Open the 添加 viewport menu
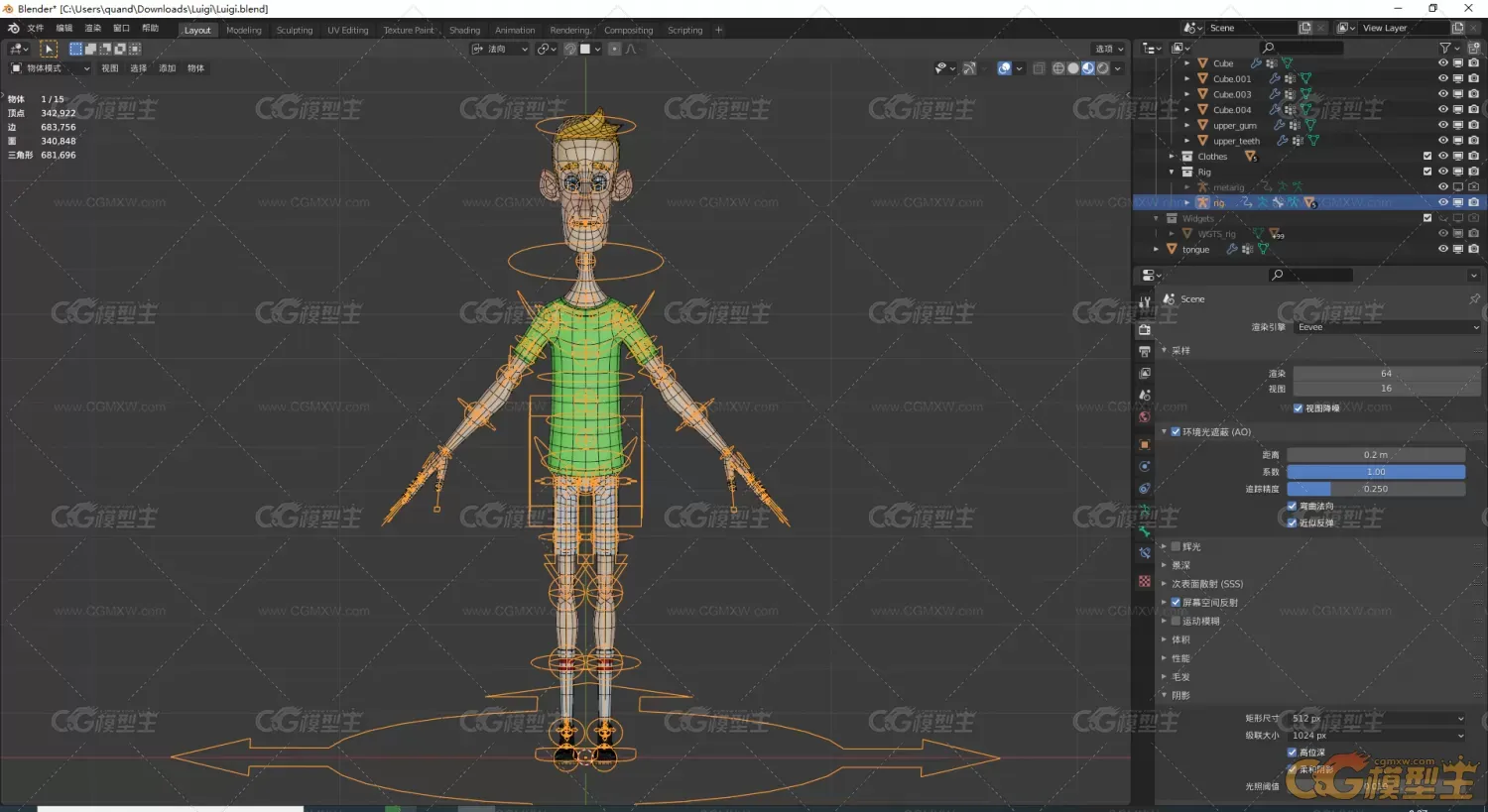Viewport: 1488px width, 812px height. click(x=168, y=68)
